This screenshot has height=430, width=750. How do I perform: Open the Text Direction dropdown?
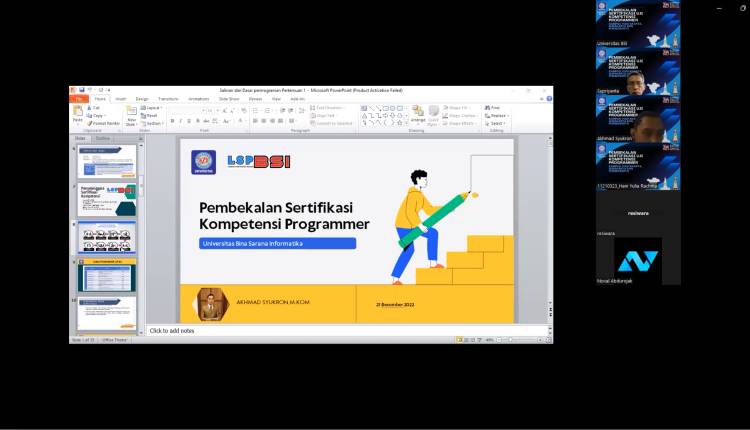tap(328, 108)
